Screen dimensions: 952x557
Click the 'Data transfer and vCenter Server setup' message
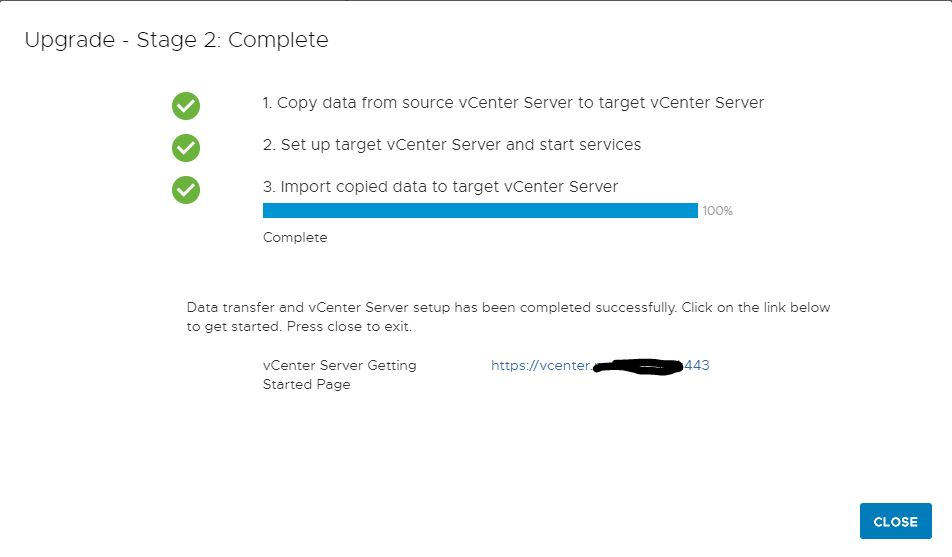point(431,307)
